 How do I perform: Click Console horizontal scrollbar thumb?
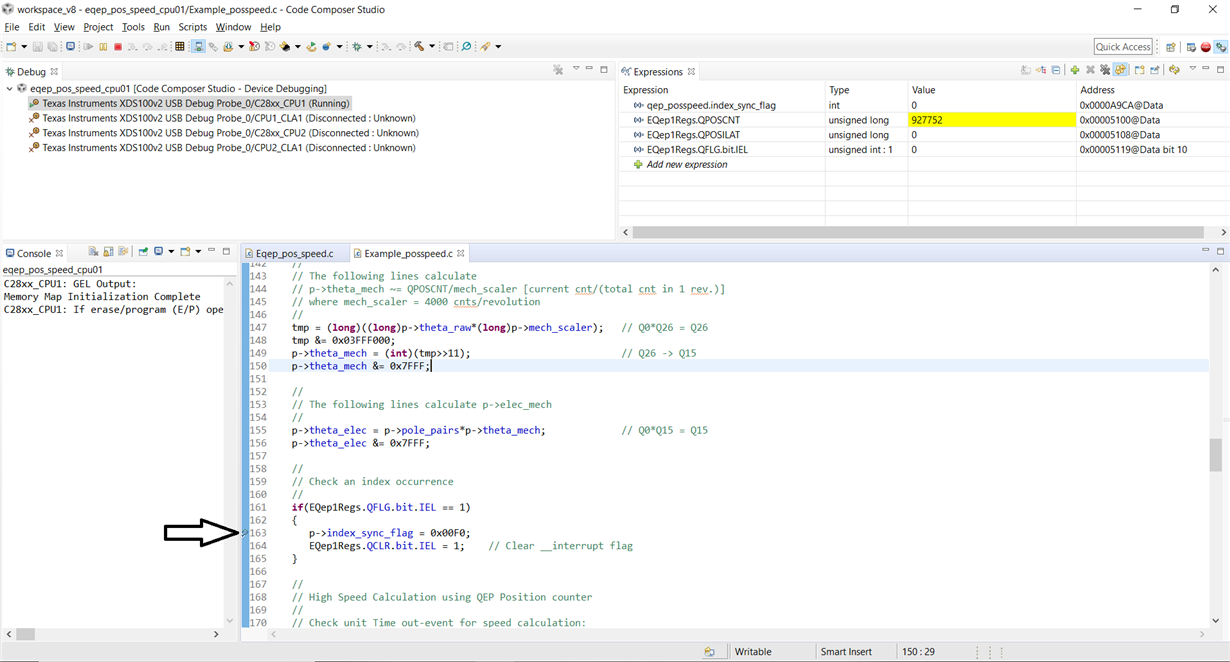point(24,634)
